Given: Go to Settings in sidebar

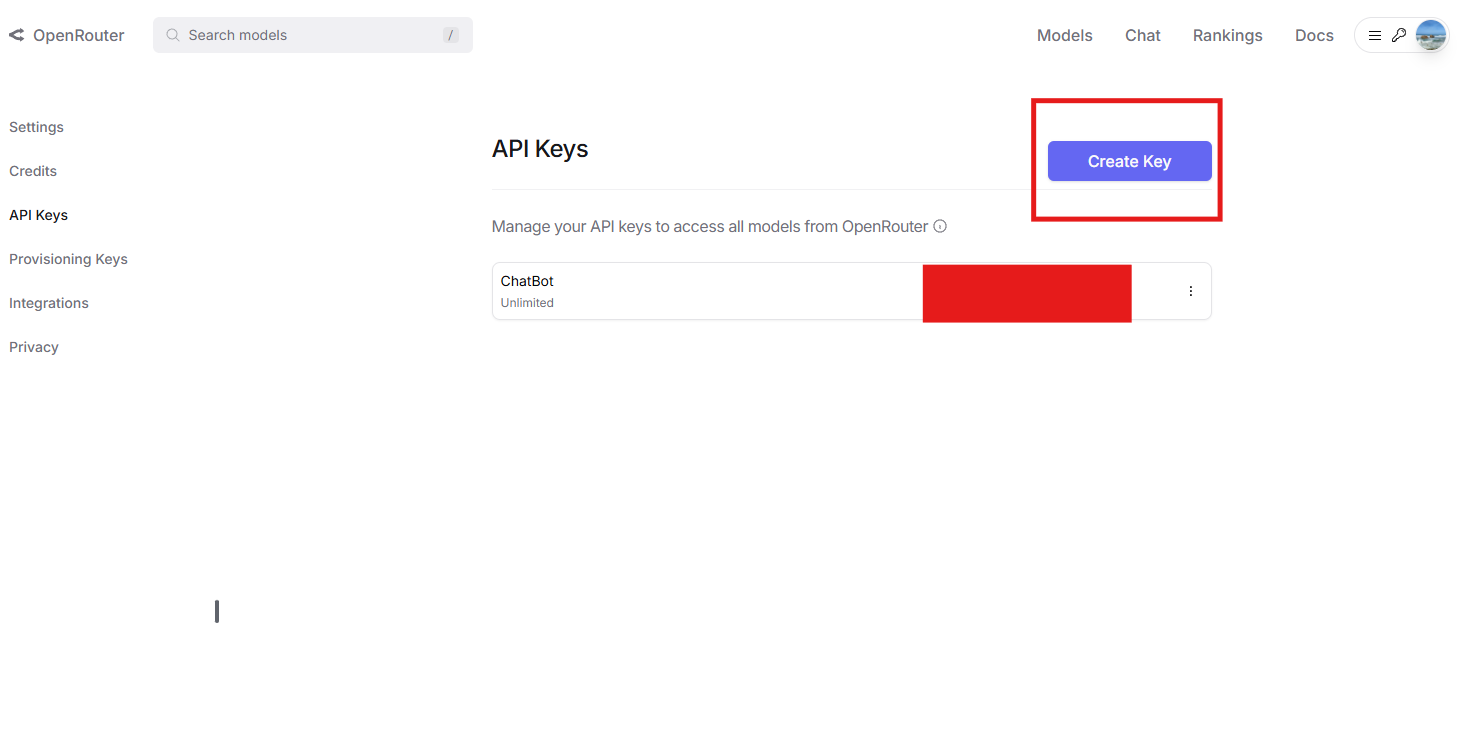Looking at the screenshot, I should [x=36, y=127].
